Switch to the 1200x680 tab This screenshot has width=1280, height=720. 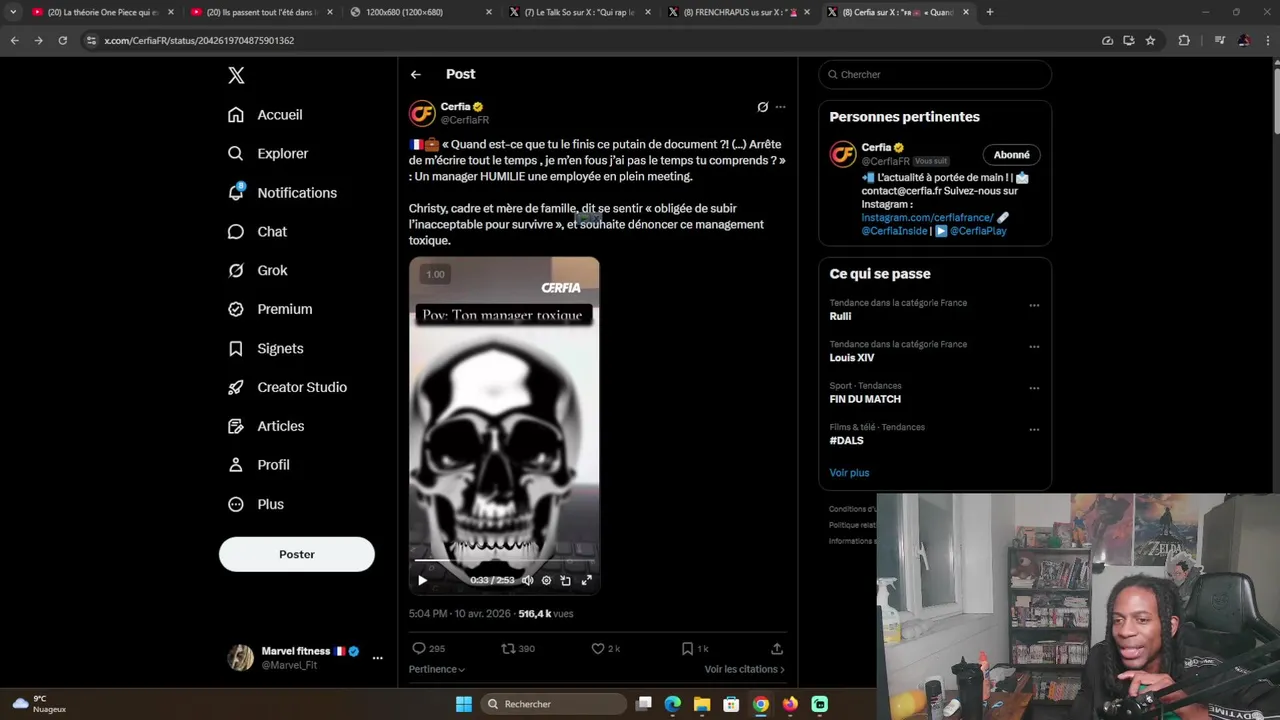[x=420, y=12]
